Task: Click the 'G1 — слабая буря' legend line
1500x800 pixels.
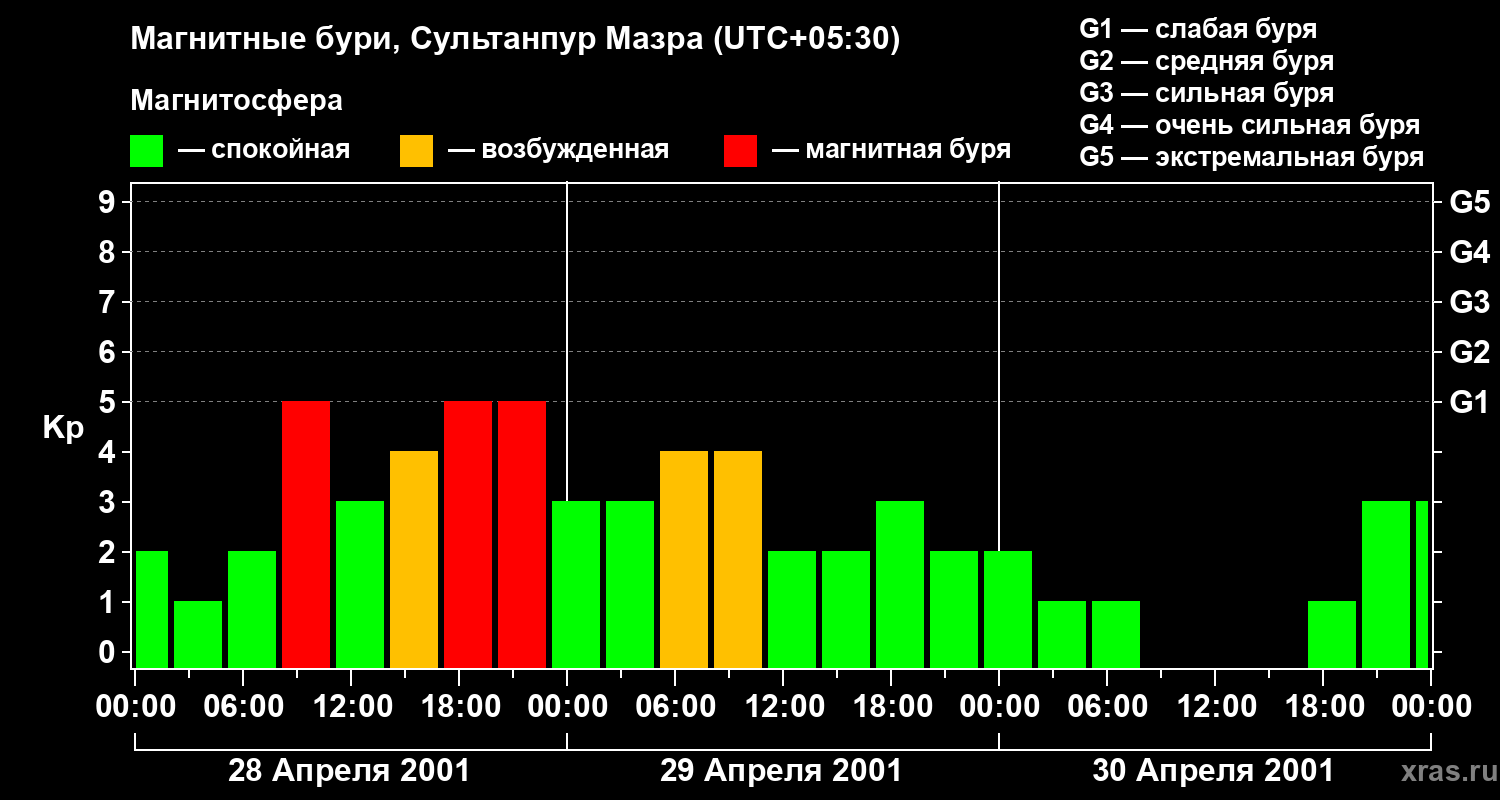Action: tap(1198, 28)
